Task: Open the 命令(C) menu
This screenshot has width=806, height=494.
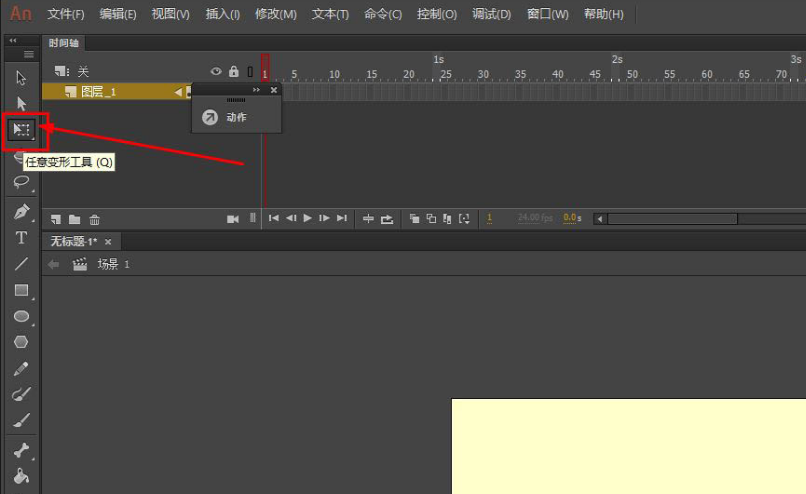Action: tap(383, 14)
